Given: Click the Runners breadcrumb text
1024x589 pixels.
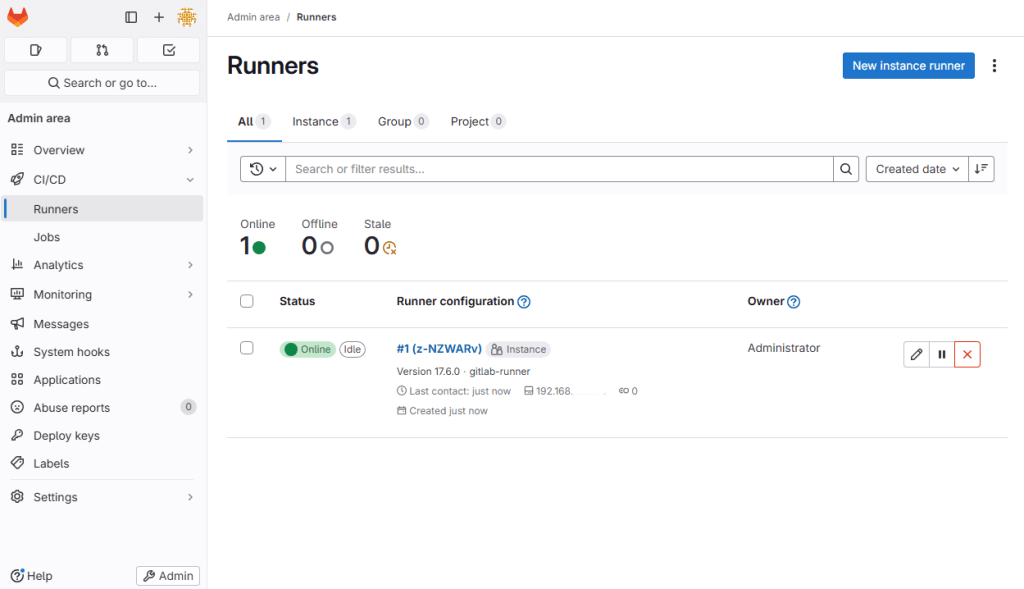Looking at the screenshot, I should tap(316, 17).
